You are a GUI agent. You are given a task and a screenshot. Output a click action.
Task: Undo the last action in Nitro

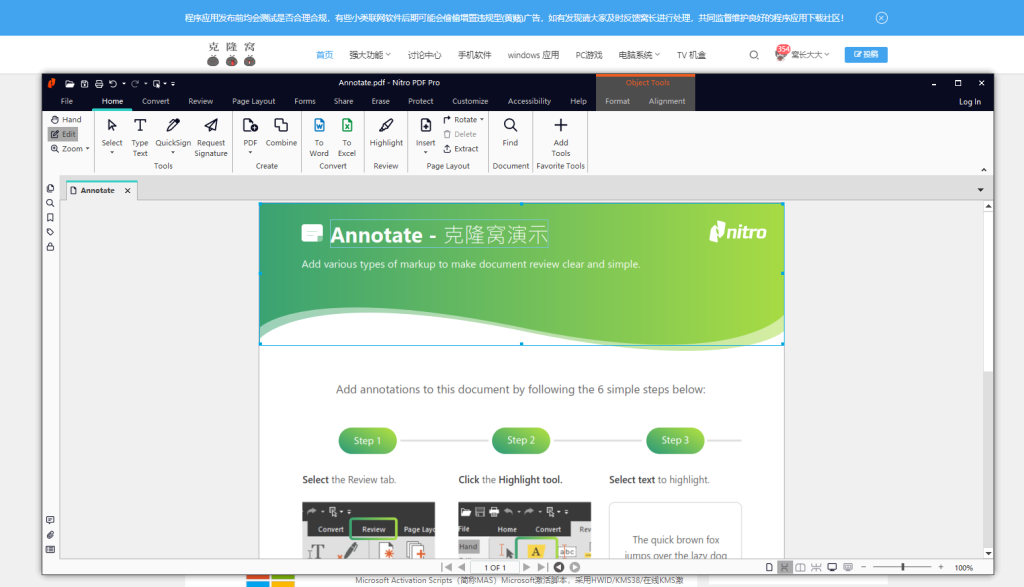(113, 84)
